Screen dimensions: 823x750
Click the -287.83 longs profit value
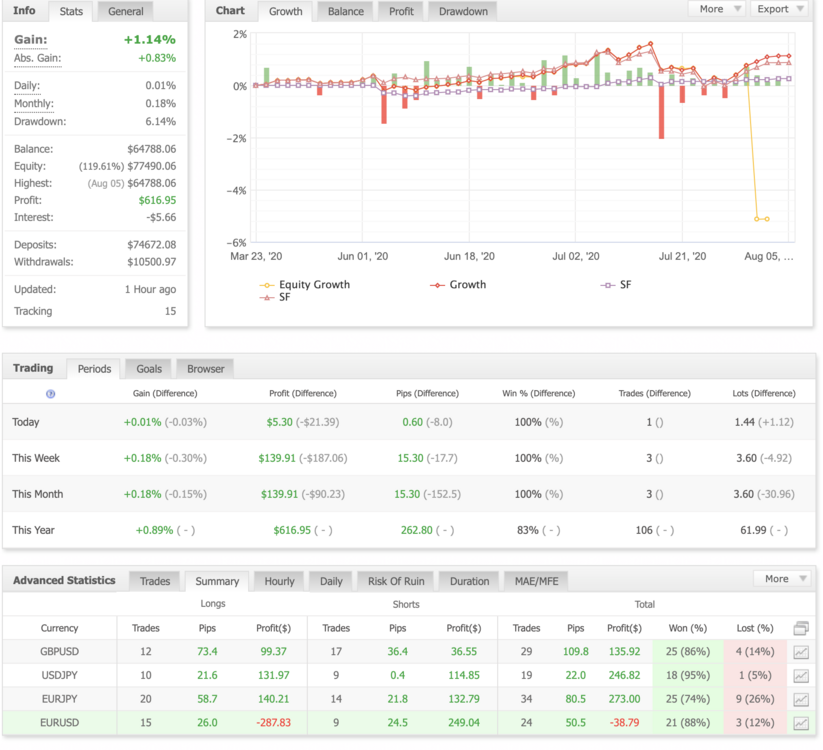(x=273, y=722)
